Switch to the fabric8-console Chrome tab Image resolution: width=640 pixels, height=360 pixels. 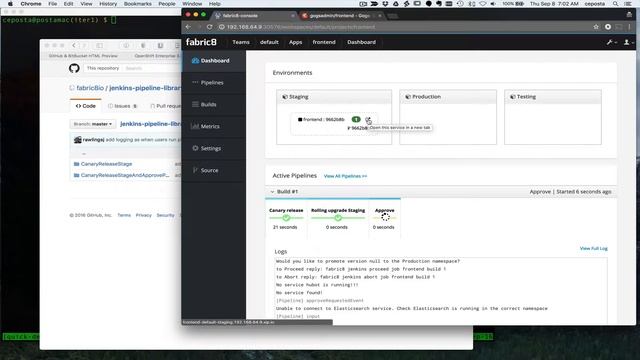tap(253, 16)
